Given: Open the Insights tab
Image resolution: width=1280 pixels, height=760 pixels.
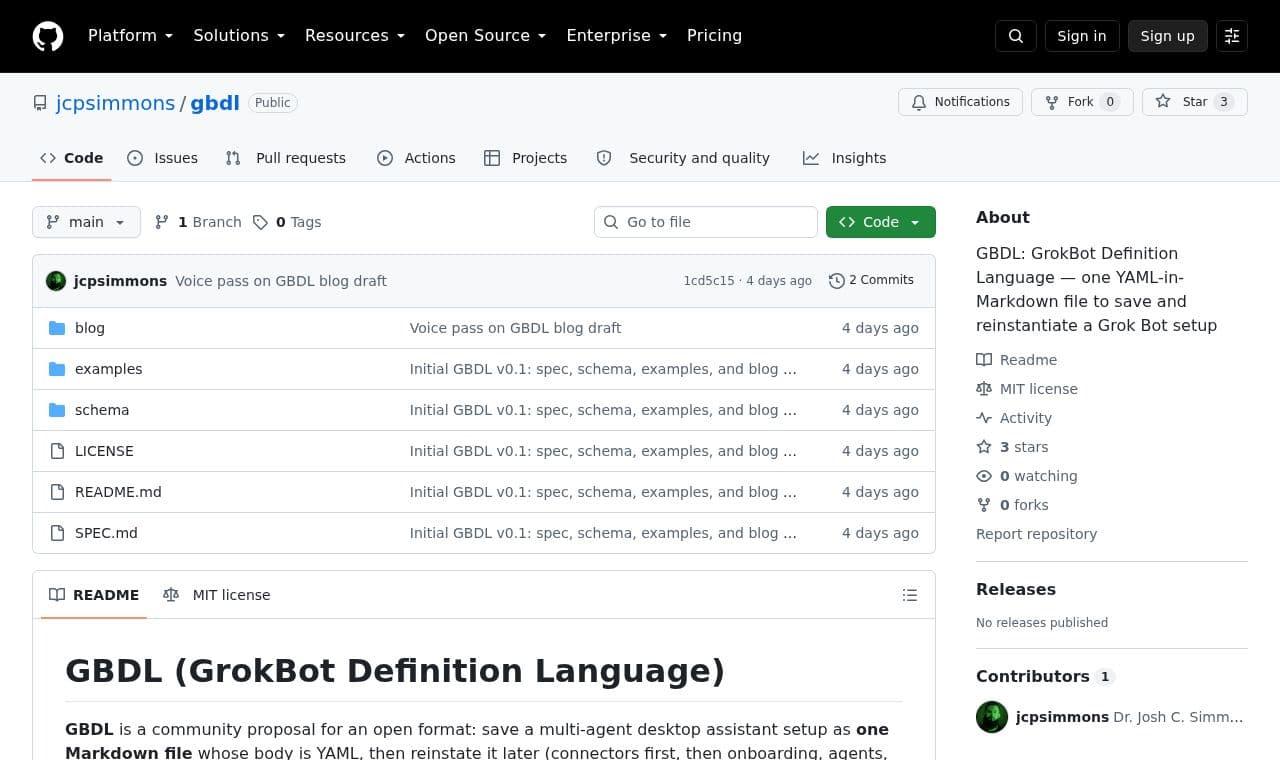Looking at the screenshot, I should (845, 158).
